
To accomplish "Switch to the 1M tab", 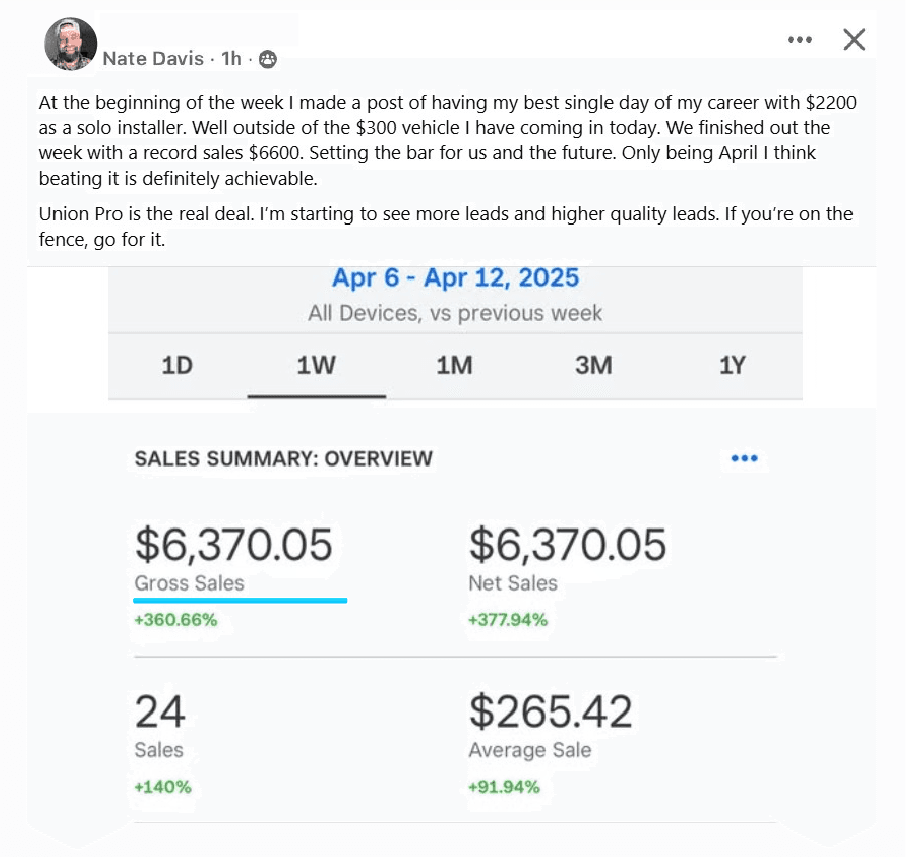I will (x=455, y=365).
